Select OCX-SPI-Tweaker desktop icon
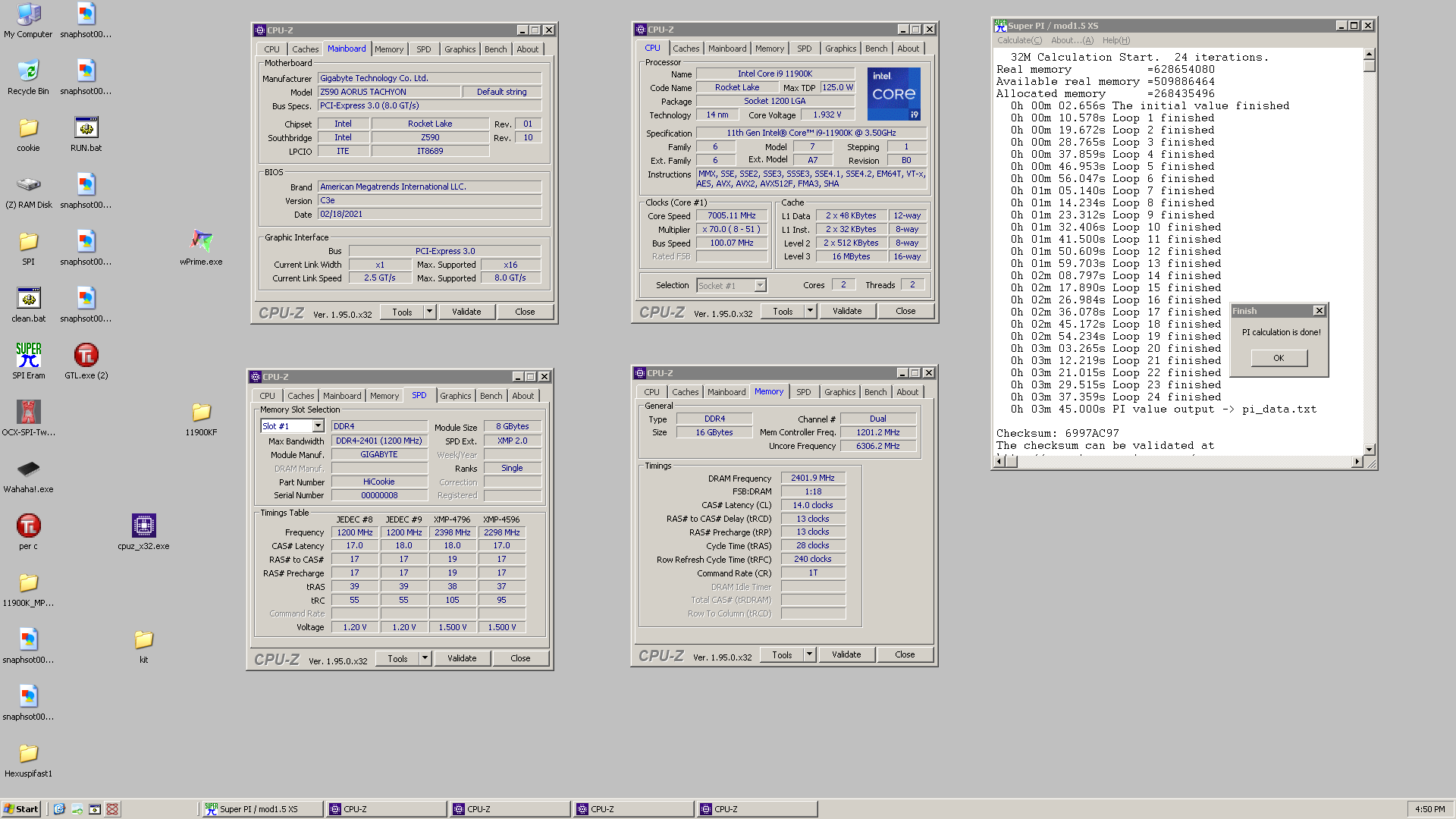 click(28, 419)
